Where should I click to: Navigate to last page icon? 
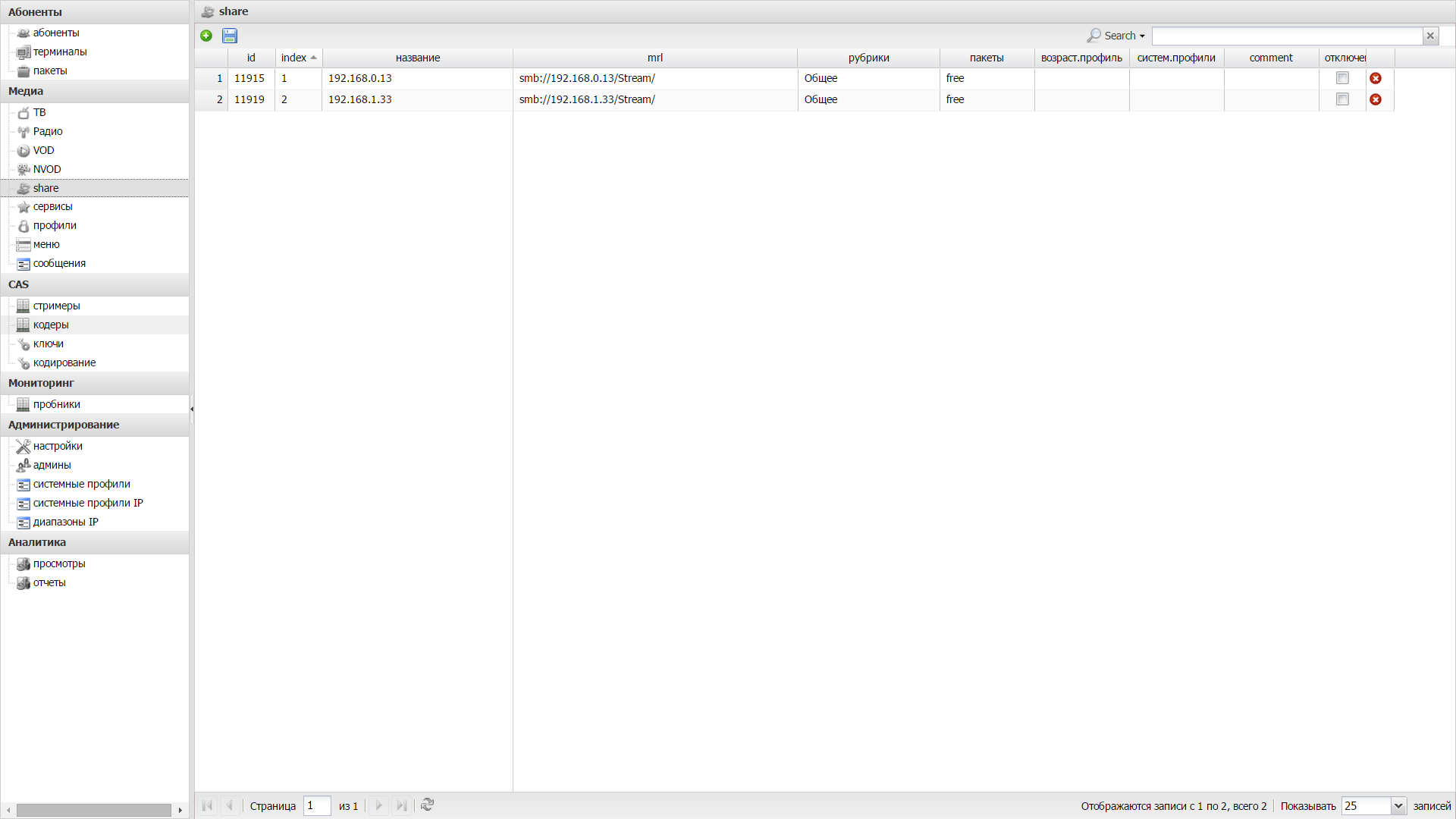401,806
